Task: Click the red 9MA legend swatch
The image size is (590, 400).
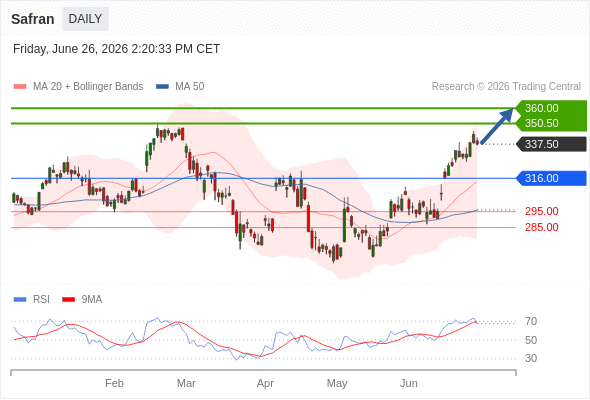Action: point(68,300)
